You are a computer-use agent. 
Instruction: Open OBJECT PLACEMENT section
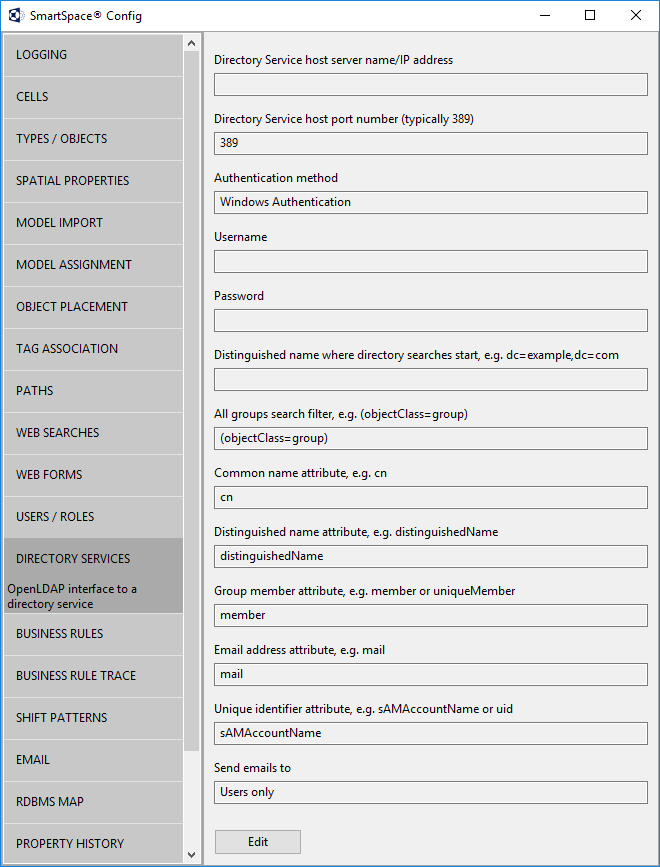[x=93, y=307]
